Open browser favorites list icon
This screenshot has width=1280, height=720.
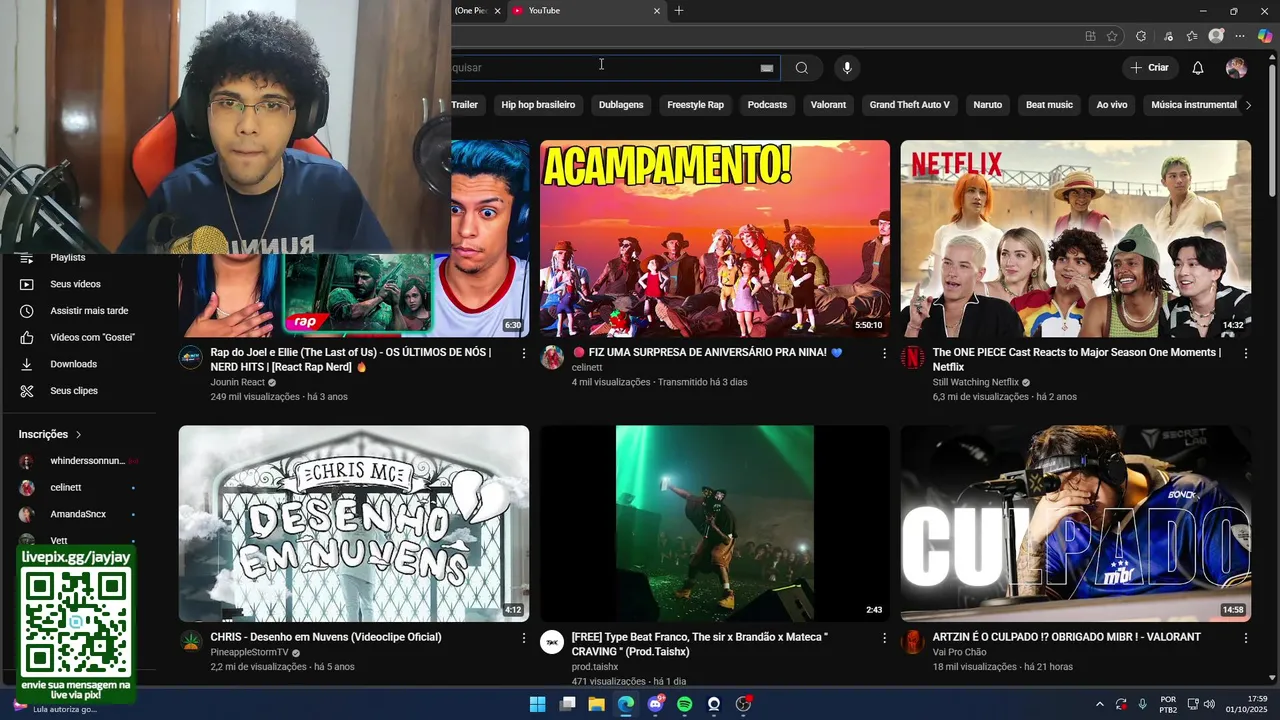tap(1192, 36)
